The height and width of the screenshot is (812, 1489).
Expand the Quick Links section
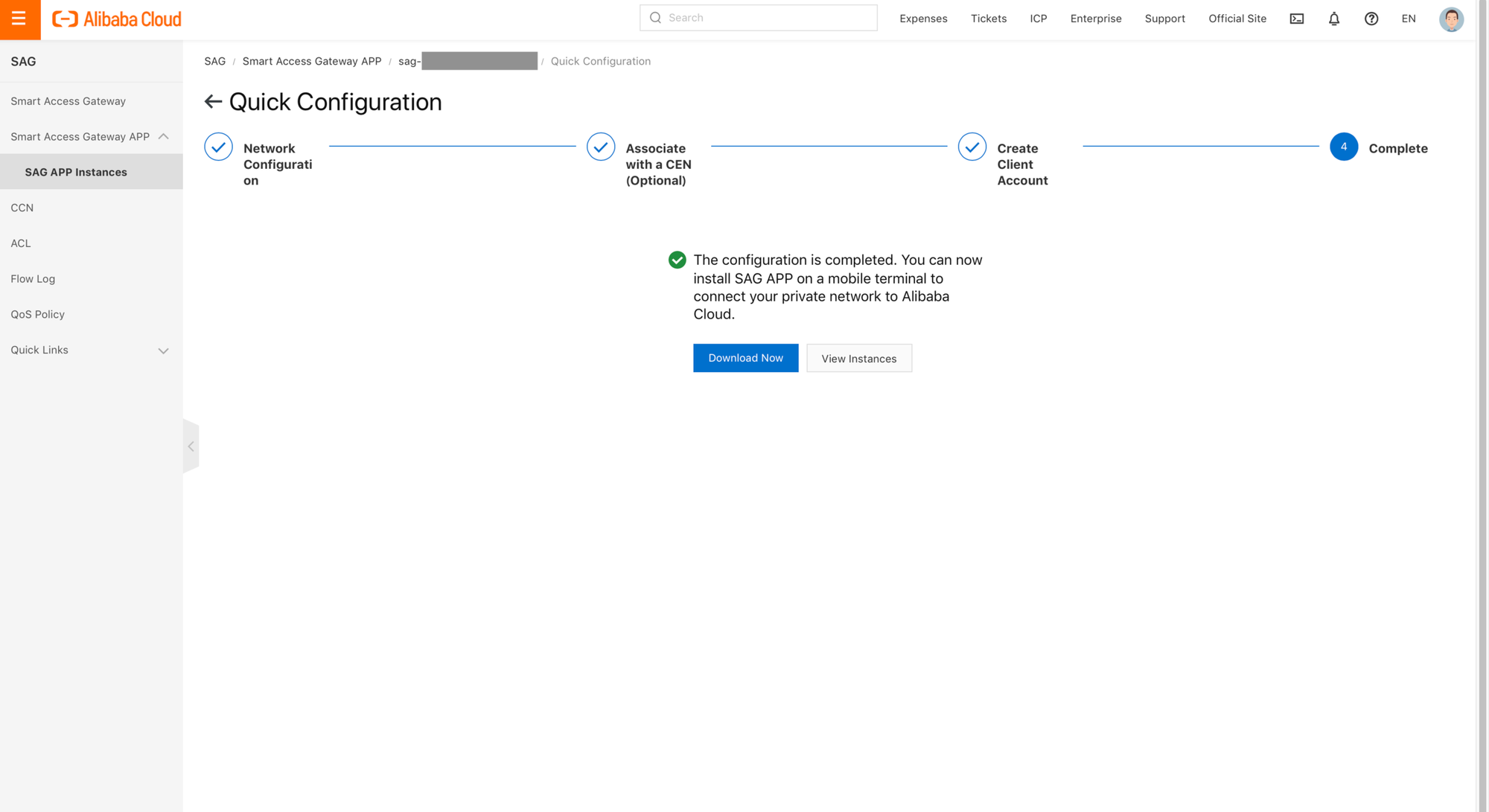[164, 351]
